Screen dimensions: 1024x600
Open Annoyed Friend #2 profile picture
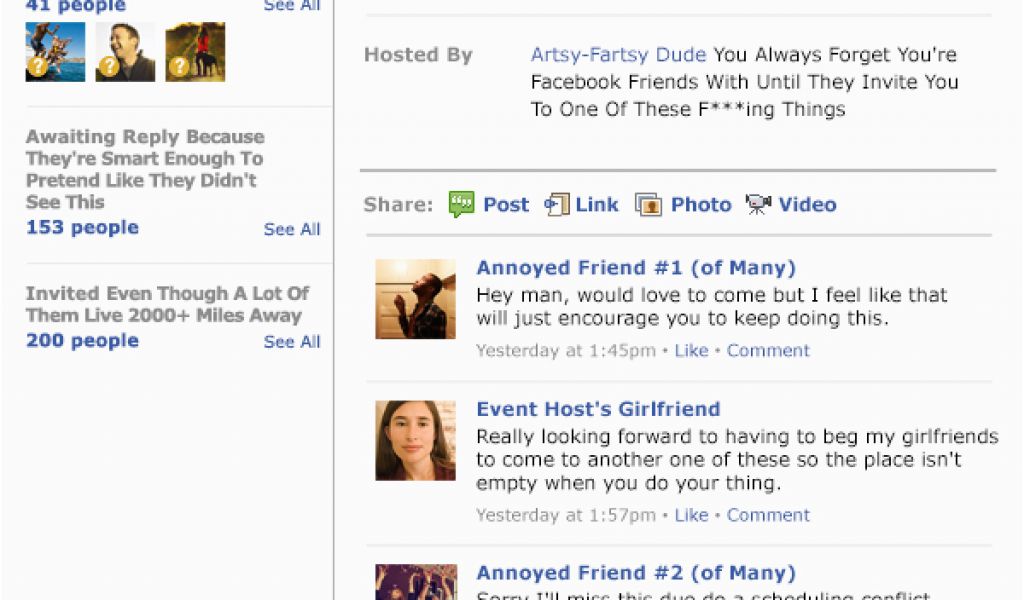click(416, 582)
